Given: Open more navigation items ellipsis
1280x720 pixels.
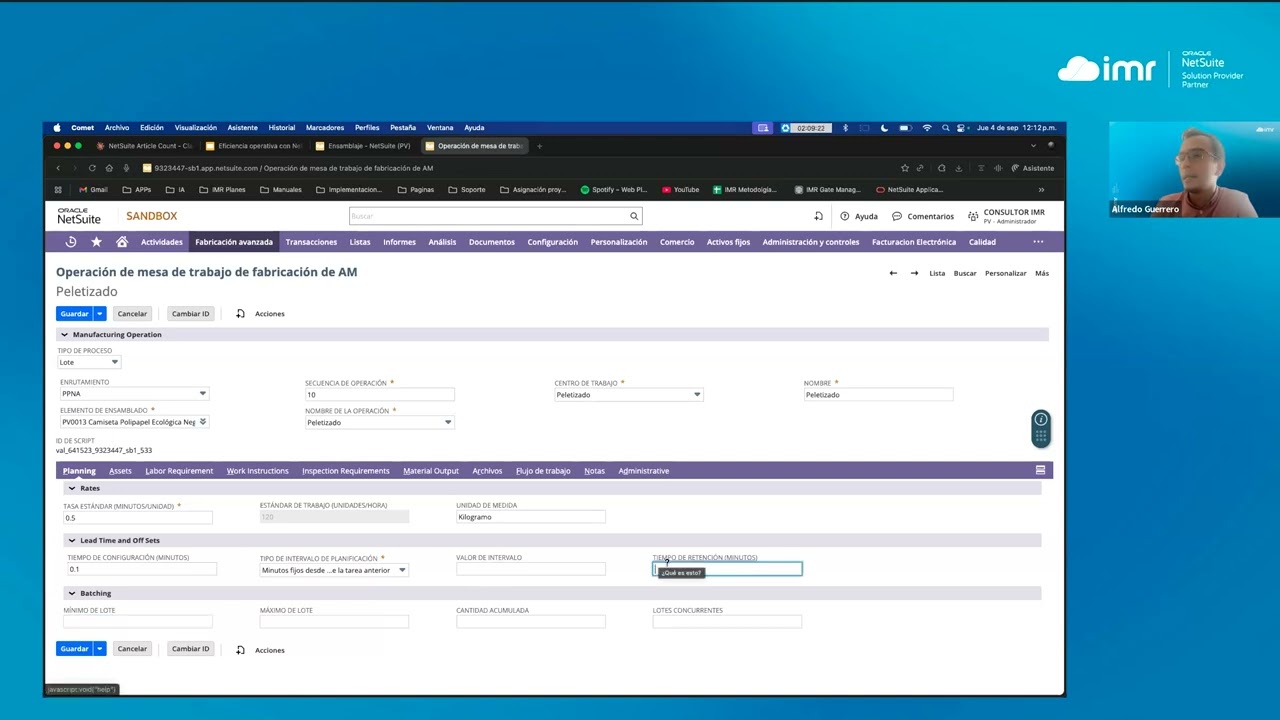Looking at the screenshot, I should click(x=1038, y=242).
